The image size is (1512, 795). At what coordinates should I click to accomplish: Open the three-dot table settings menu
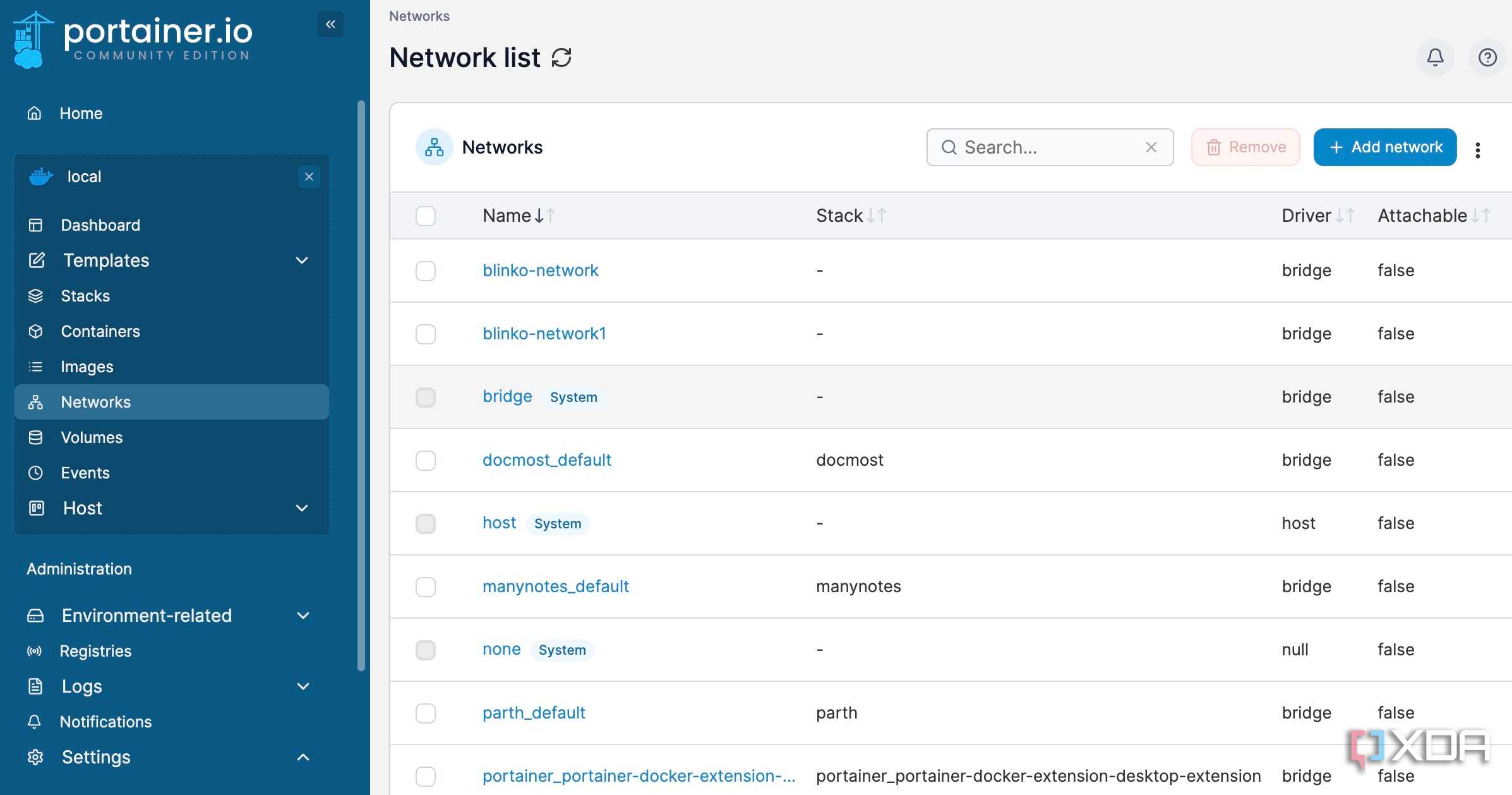1477,150
